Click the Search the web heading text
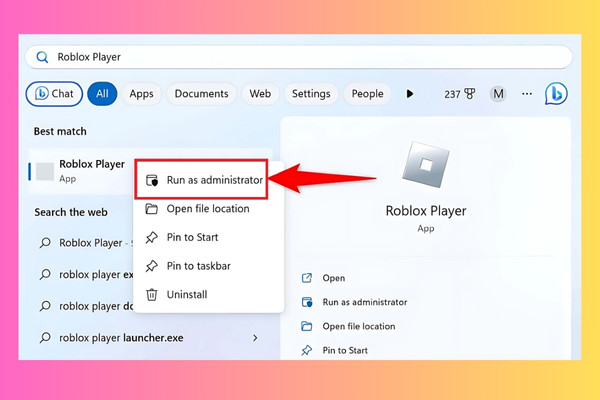The height and width of the screenshot is (400, 600). pyautogui.click(x=71, y=212)
